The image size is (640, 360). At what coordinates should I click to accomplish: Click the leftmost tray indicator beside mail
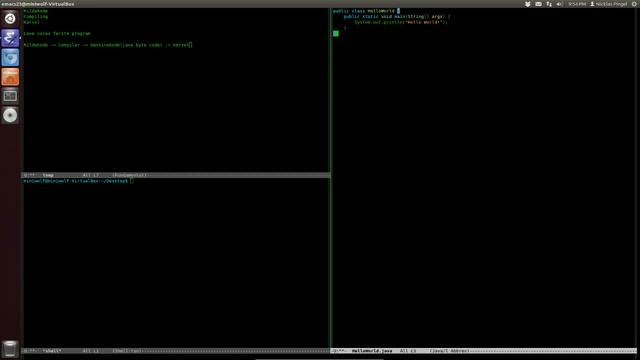528,4
